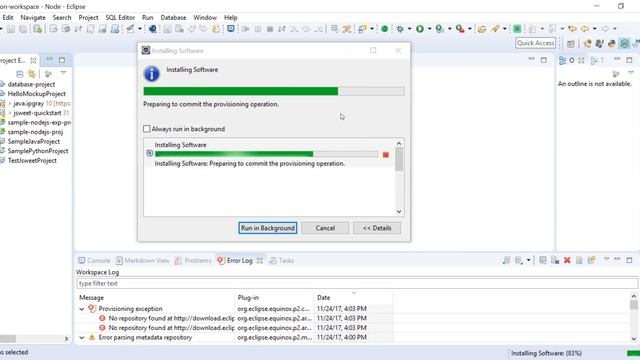
Task: Click the blue globe search icon in toolbar
Action: pos(153,29)
